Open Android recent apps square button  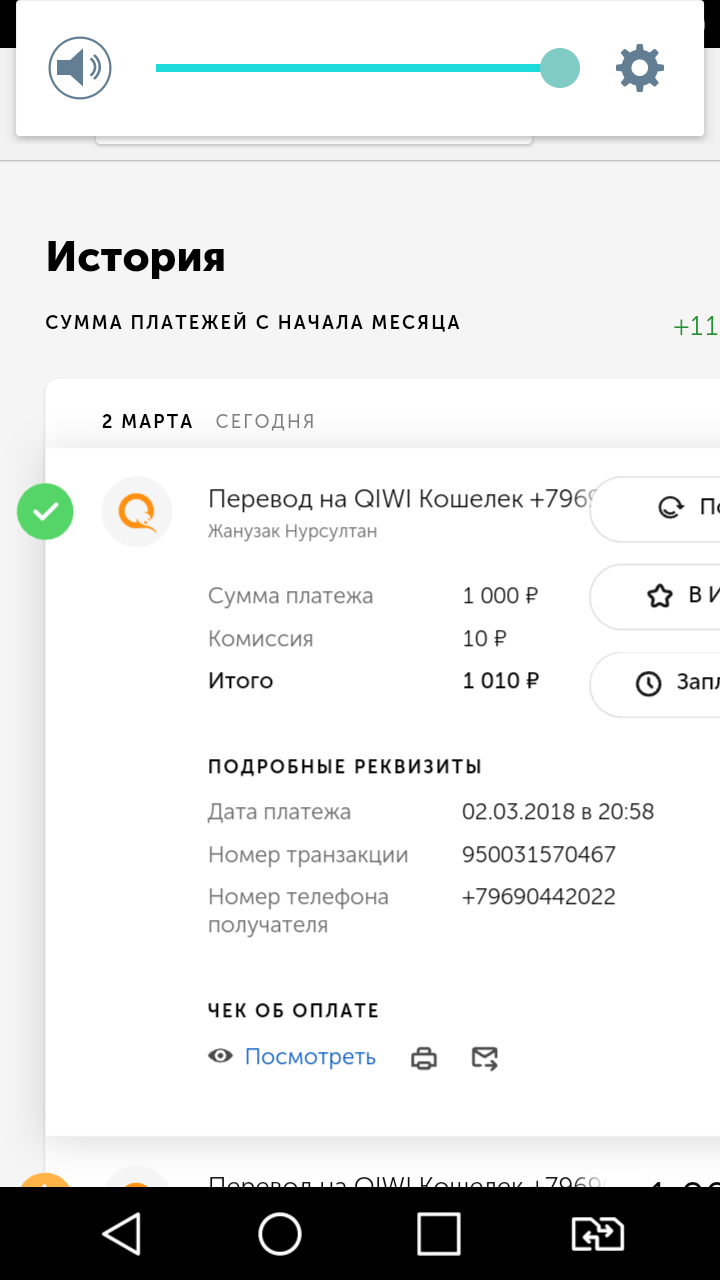tap(439, 1234)
